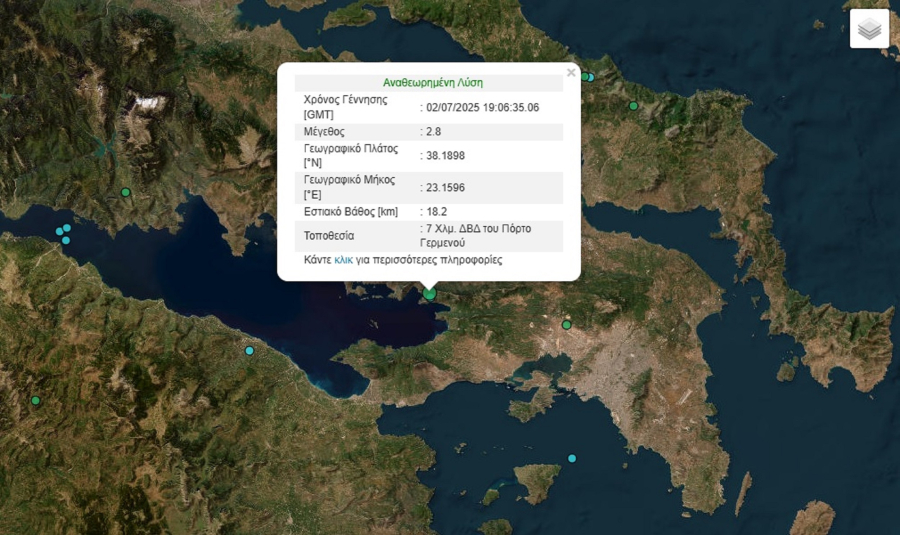Click the cyan marker on Peloponnese north coast
900x535 pixels.
coord(249,351)
